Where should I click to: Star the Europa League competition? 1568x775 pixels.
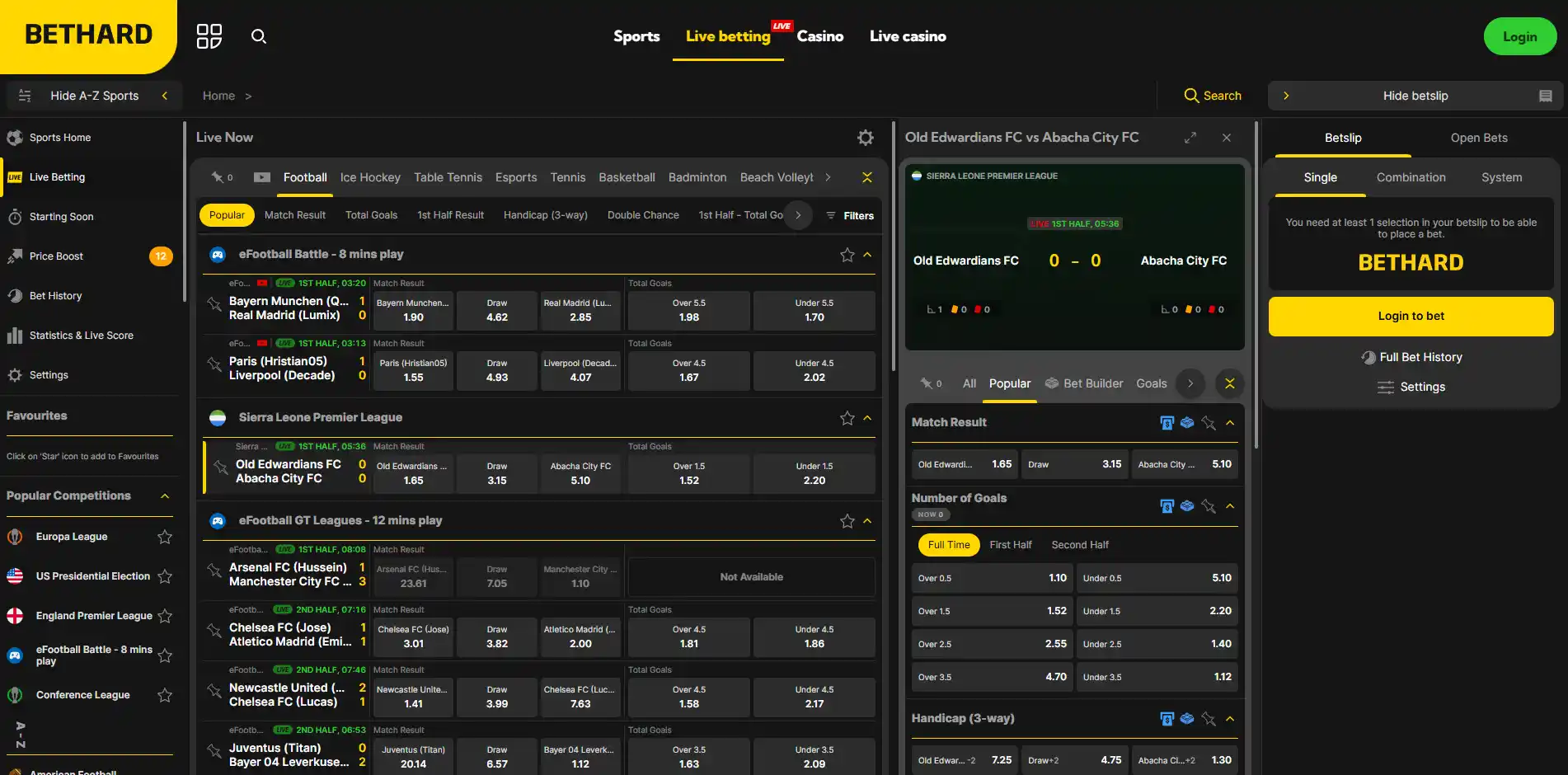coord(165,537)
